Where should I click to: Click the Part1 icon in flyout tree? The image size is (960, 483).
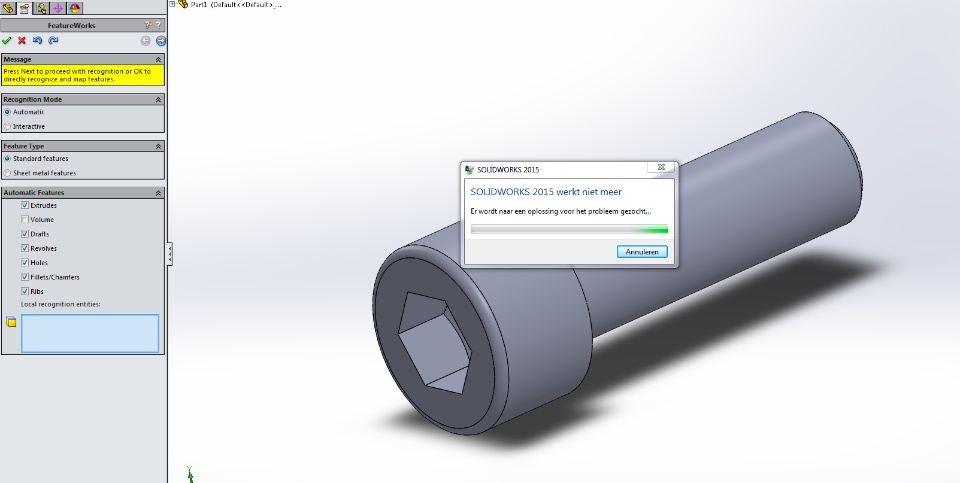tap(182, 4)
